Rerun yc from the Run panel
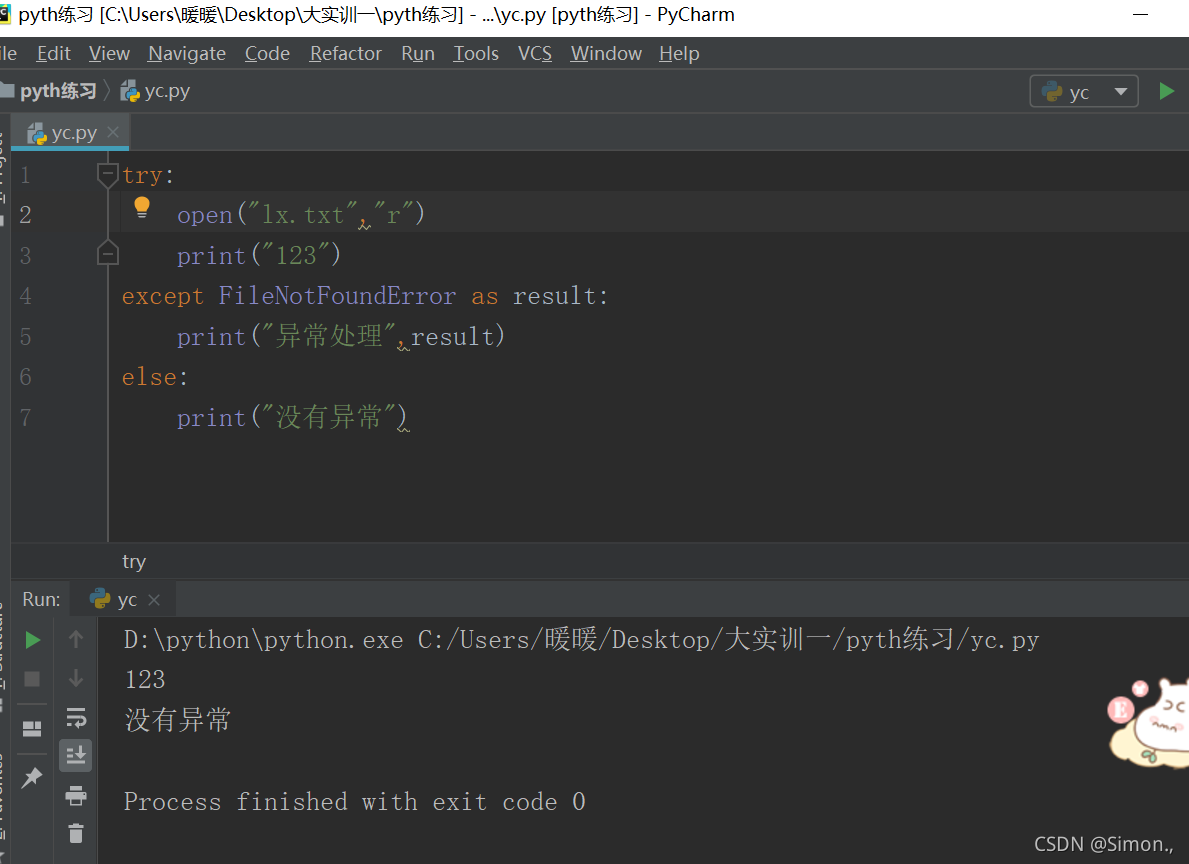This screenshot has width=1189, height=864. (x=32, y=640)
